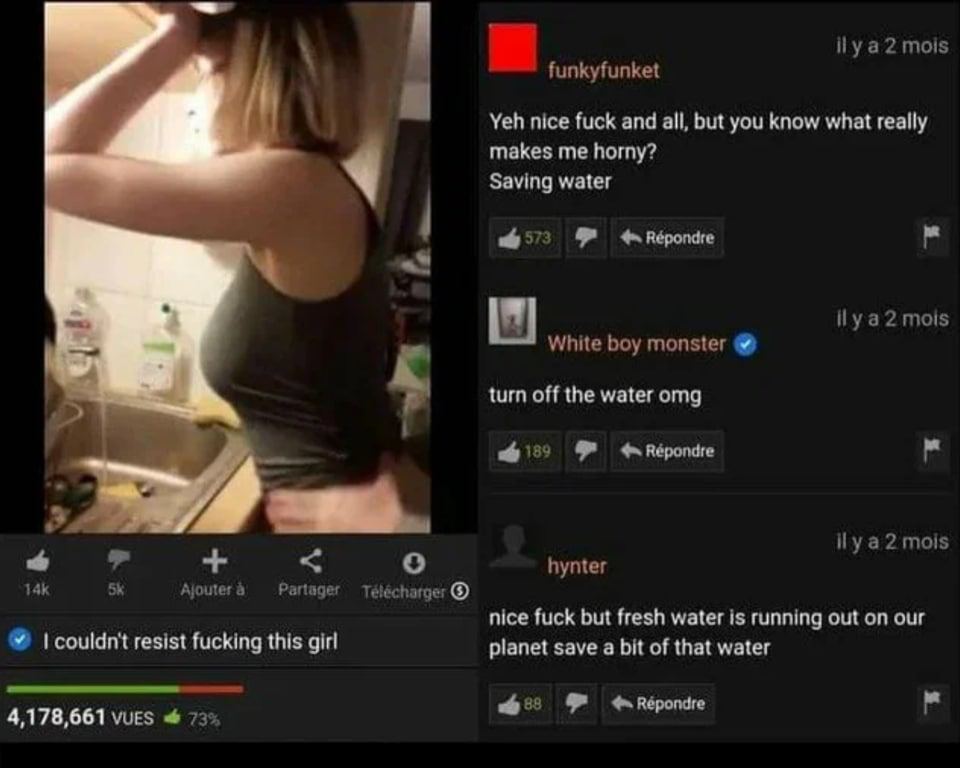Upvote White boy monster's comment with 189 likes

tap(525, 451)
